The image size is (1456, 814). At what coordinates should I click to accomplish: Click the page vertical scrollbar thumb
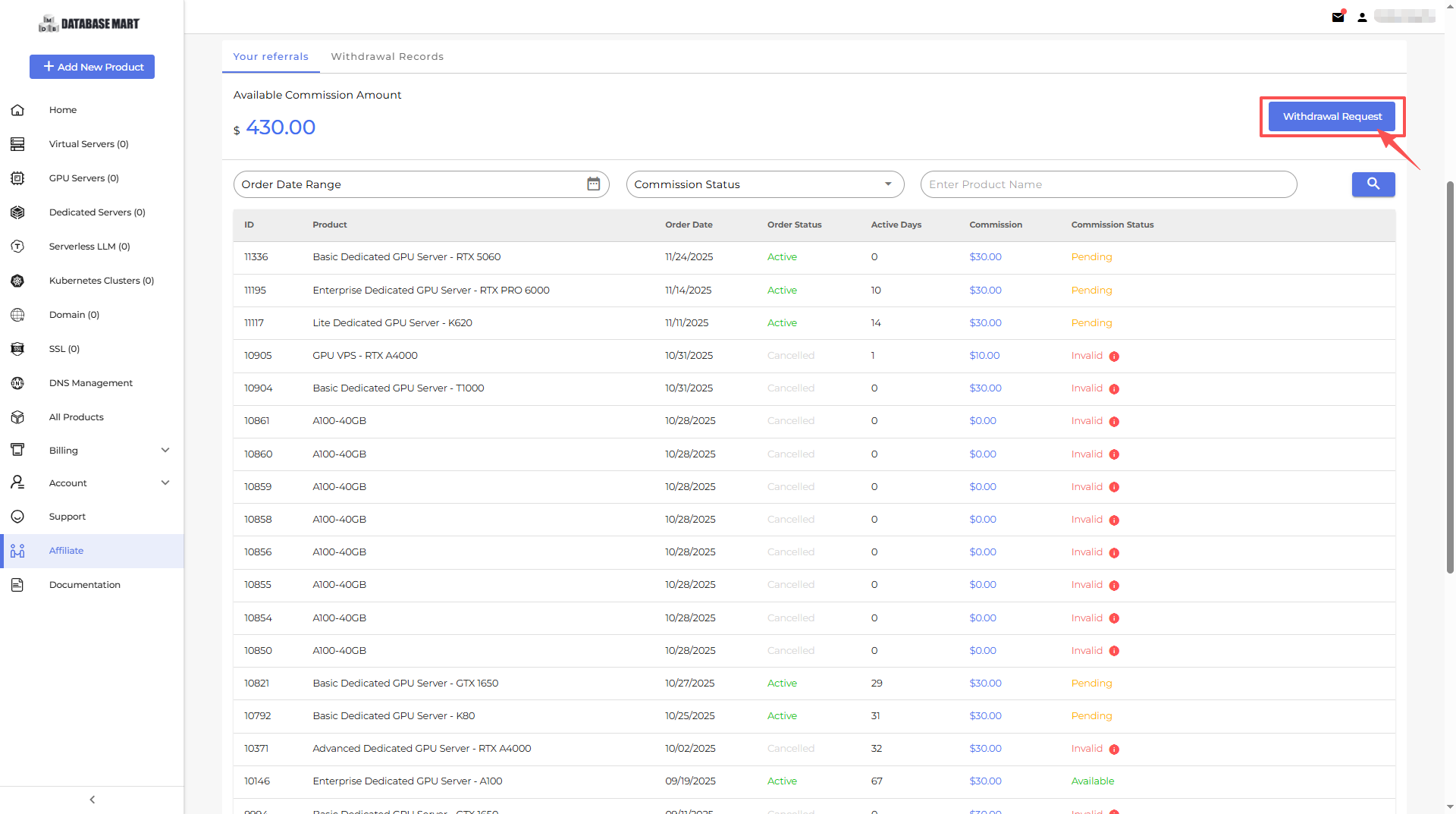1450,377
